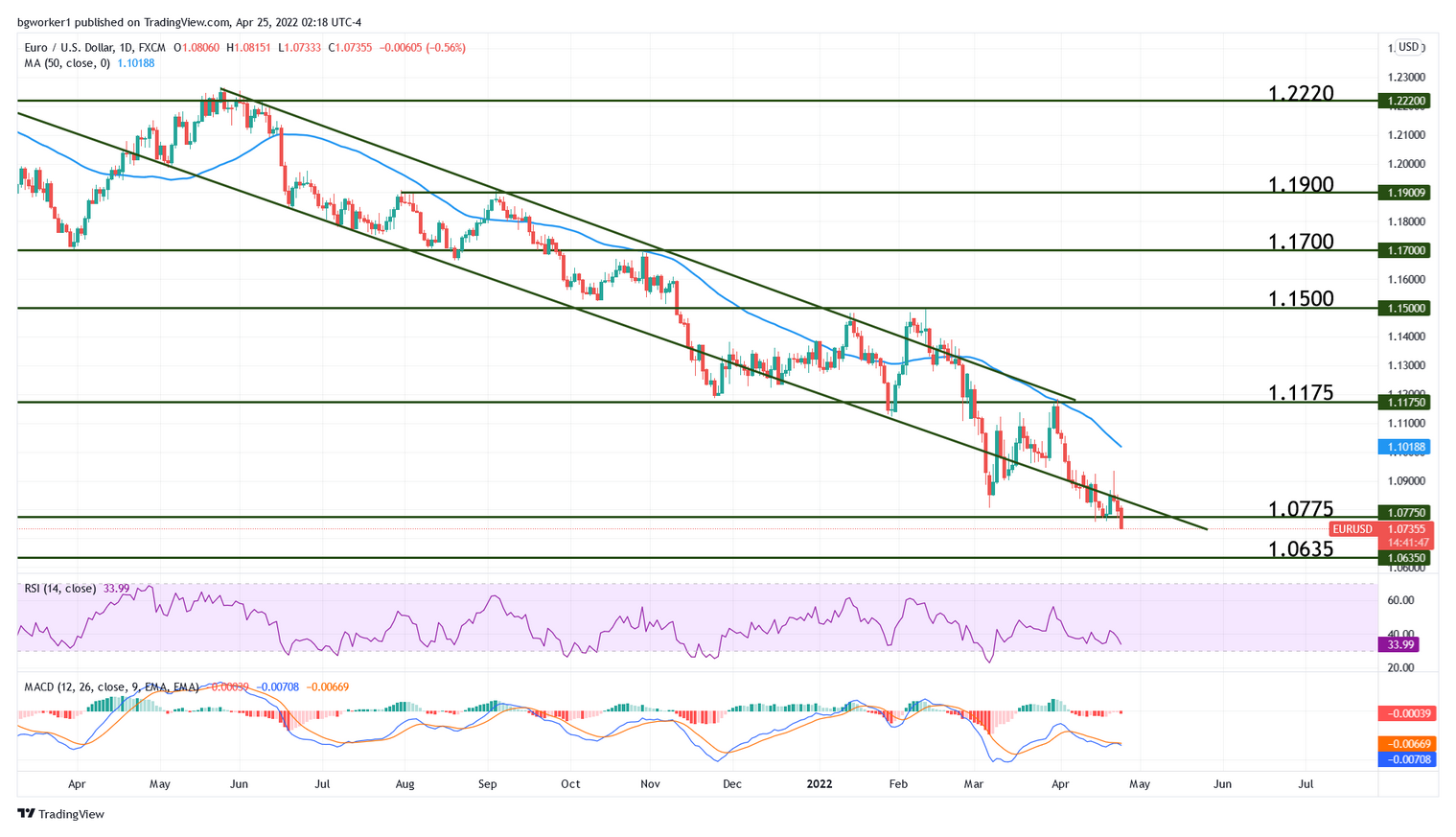Click the large 1.0775 level annotation
Screen dimensions: 1456x837
coord(1301,508)
